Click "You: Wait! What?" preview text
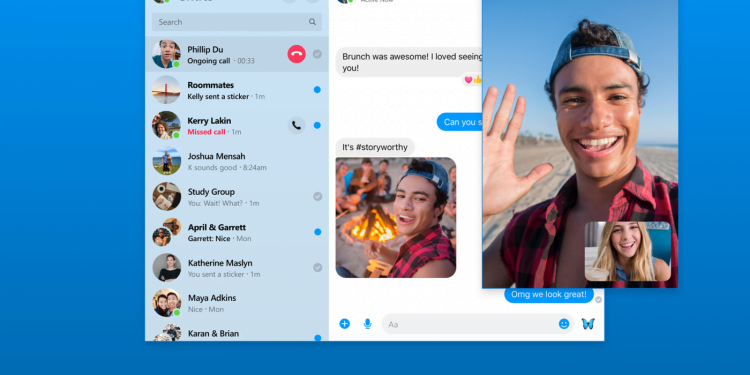The image size is (750, 375). [x=216, y=203]
